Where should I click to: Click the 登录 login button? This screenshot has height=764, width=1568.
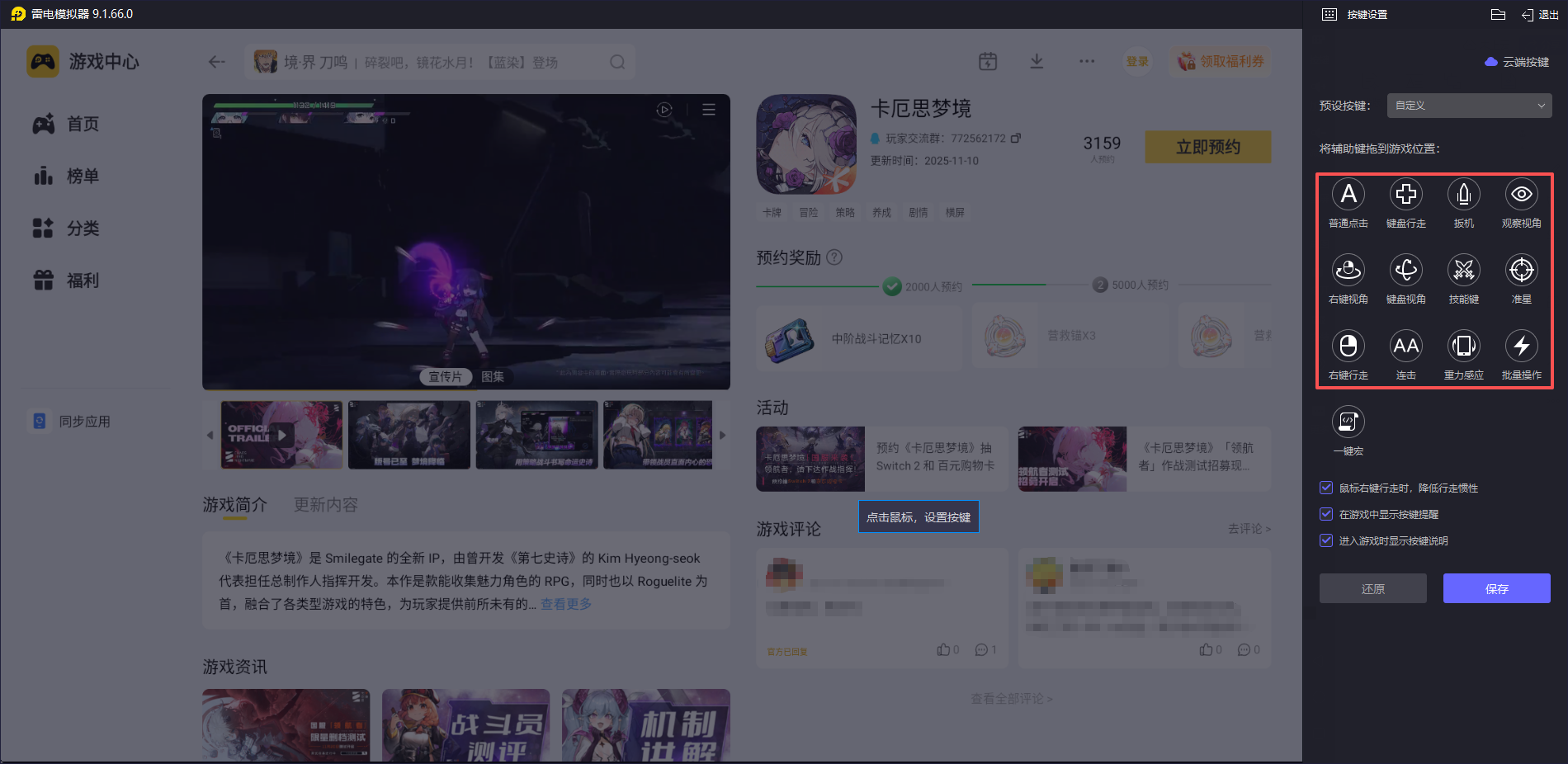click(x=1138, y=61)
